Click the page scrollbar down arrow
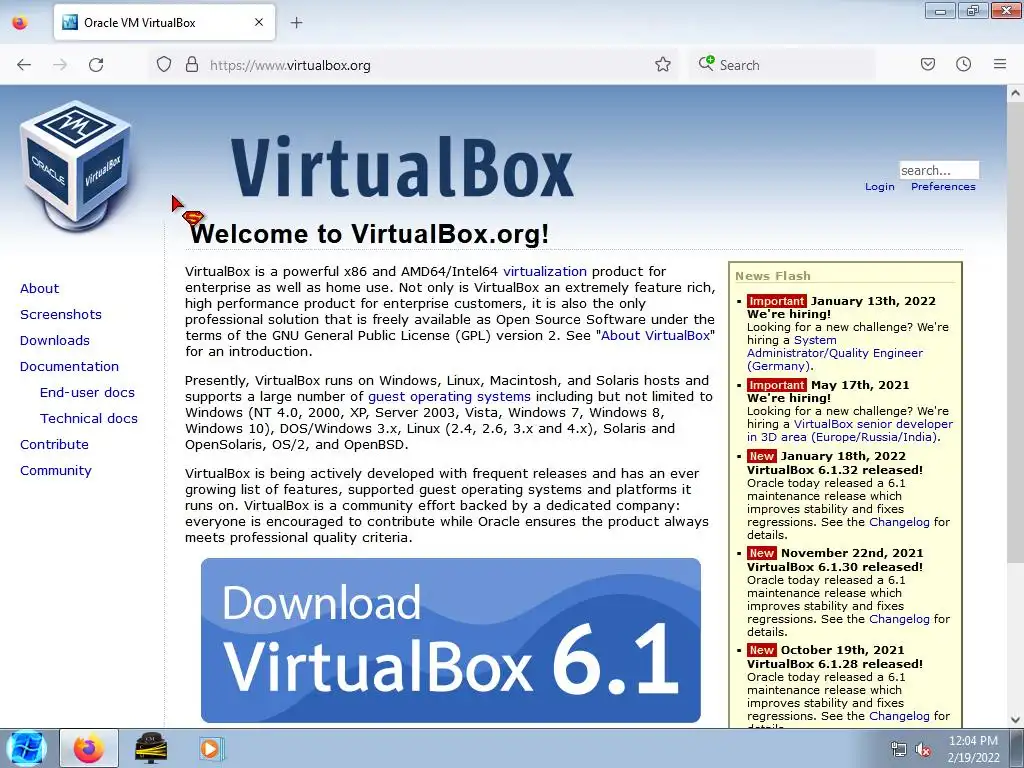 [1015, 720]
